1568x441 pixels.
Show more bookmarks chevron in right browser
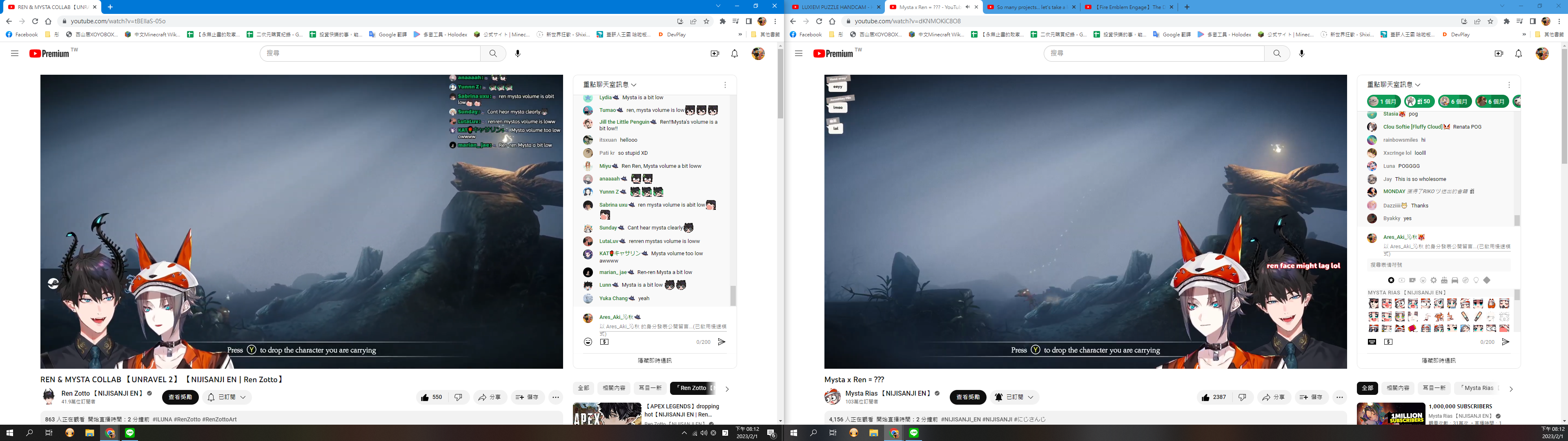[1524, 35]
